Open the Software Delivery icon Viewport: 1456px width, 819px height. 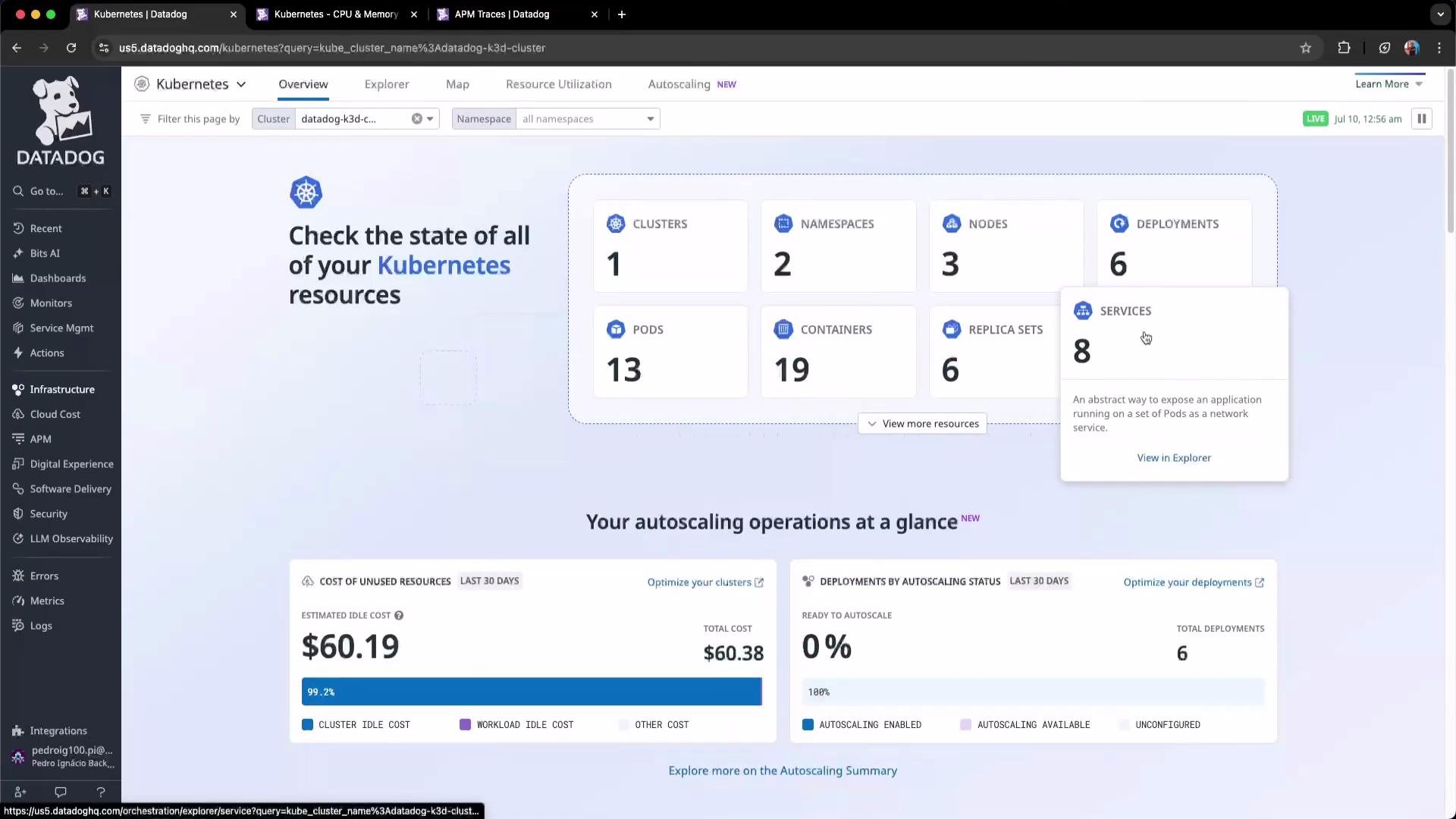tap(18, 489)
